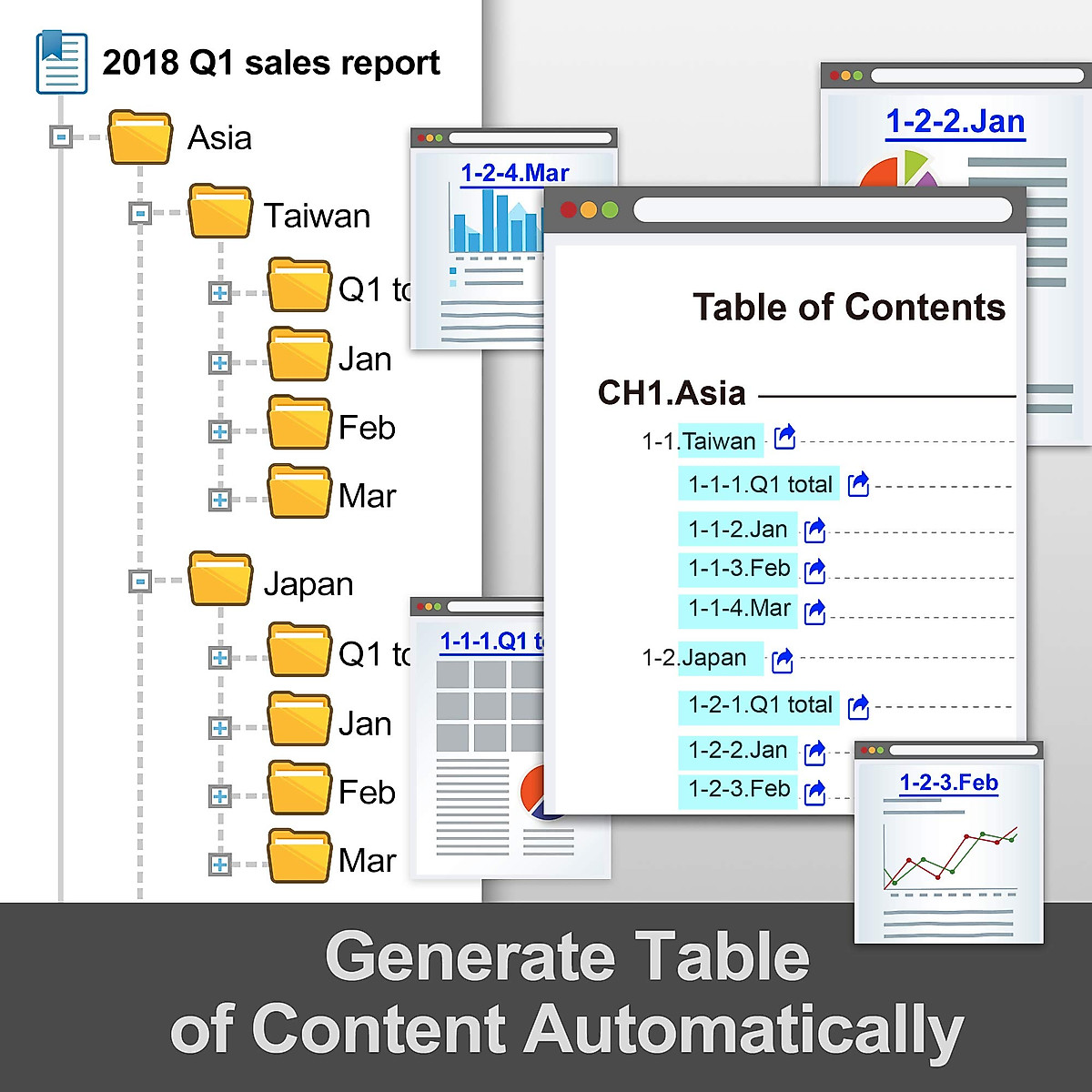Select the 1-2-2.Jan entry in Table of Contents
The image size is (1092, 1092).
[737, 751]
